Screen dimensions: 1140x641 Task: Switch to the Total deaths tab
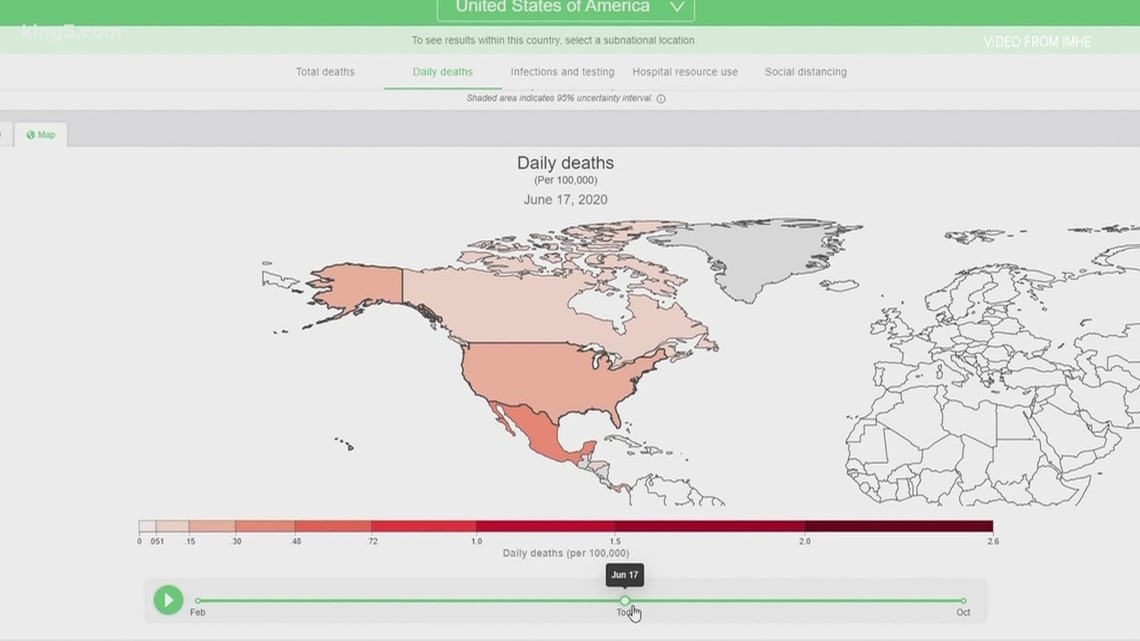pyautogui.click(x=324, y=72)
